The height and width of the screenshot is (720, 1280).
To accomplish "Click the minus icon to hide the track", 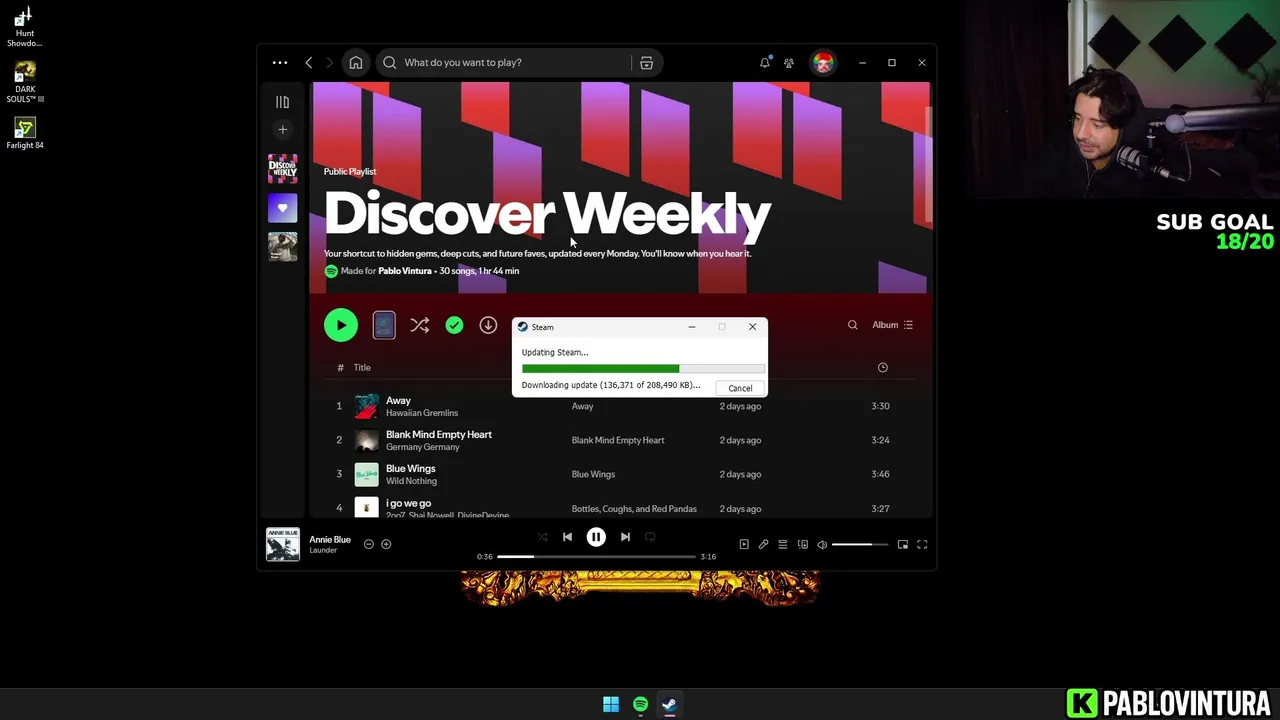I will pyautogui.click(x=369, y=544).
